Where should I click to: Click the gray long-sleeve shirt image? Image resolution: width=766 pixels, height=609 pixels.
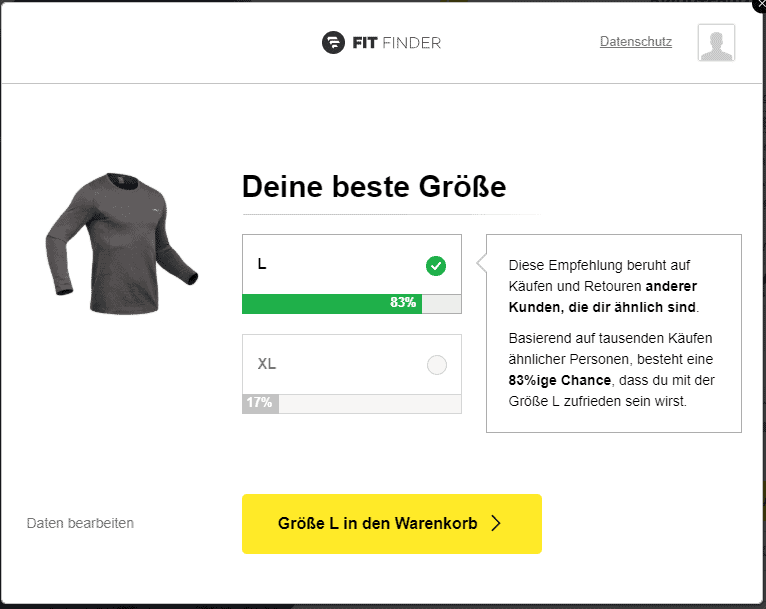(x=120, y=235)
